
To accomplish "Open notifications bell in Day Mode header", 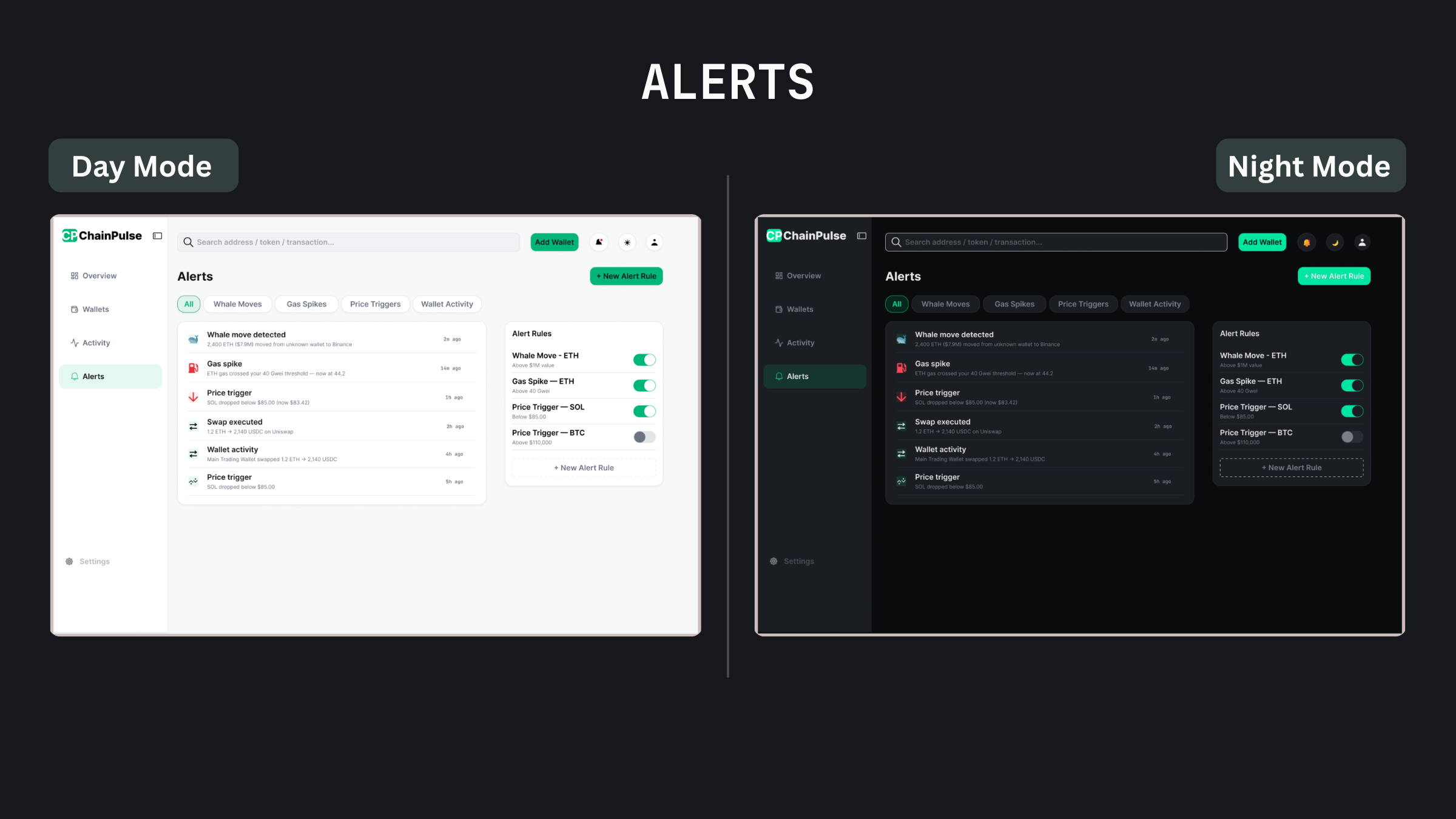I will [x=599, y=242].
